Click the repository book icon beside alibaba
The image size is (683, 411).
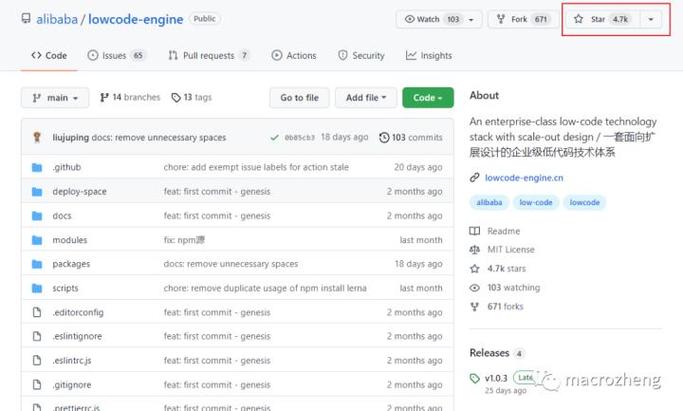[x=26, y=18]
